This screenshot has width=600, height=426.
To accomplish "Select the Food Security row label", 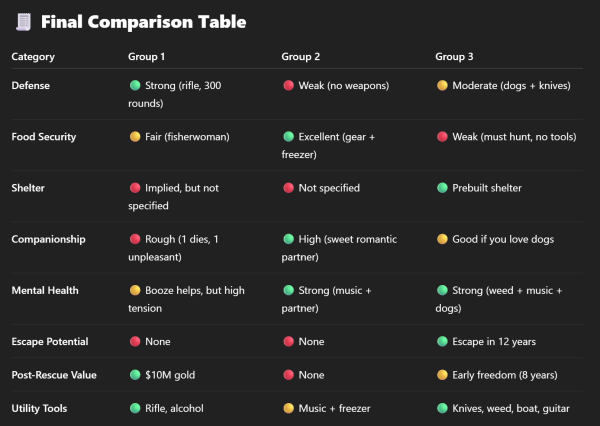I will 44,137.
